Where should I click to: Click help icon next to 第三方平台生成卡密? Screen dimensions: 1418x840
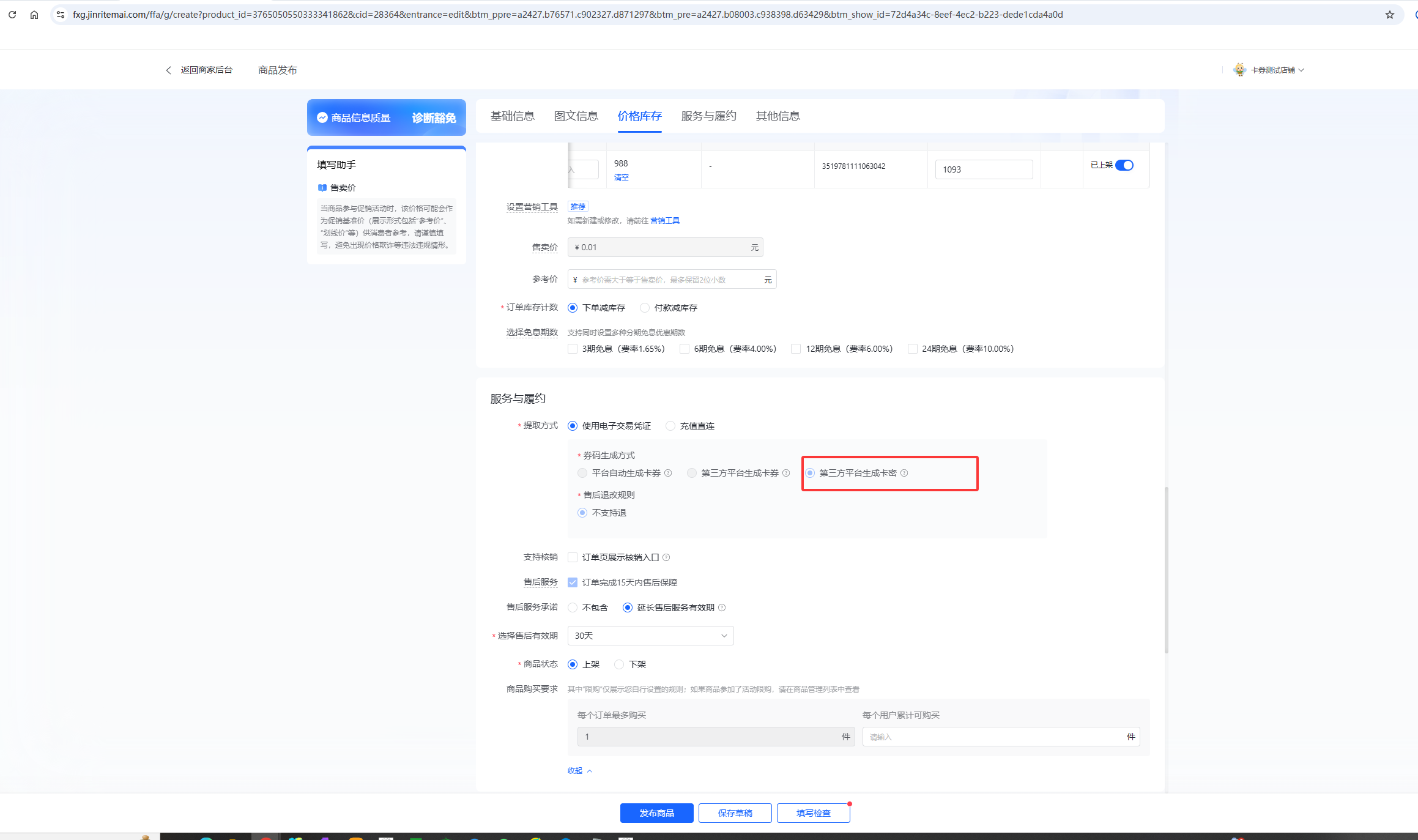click(904, 473)
